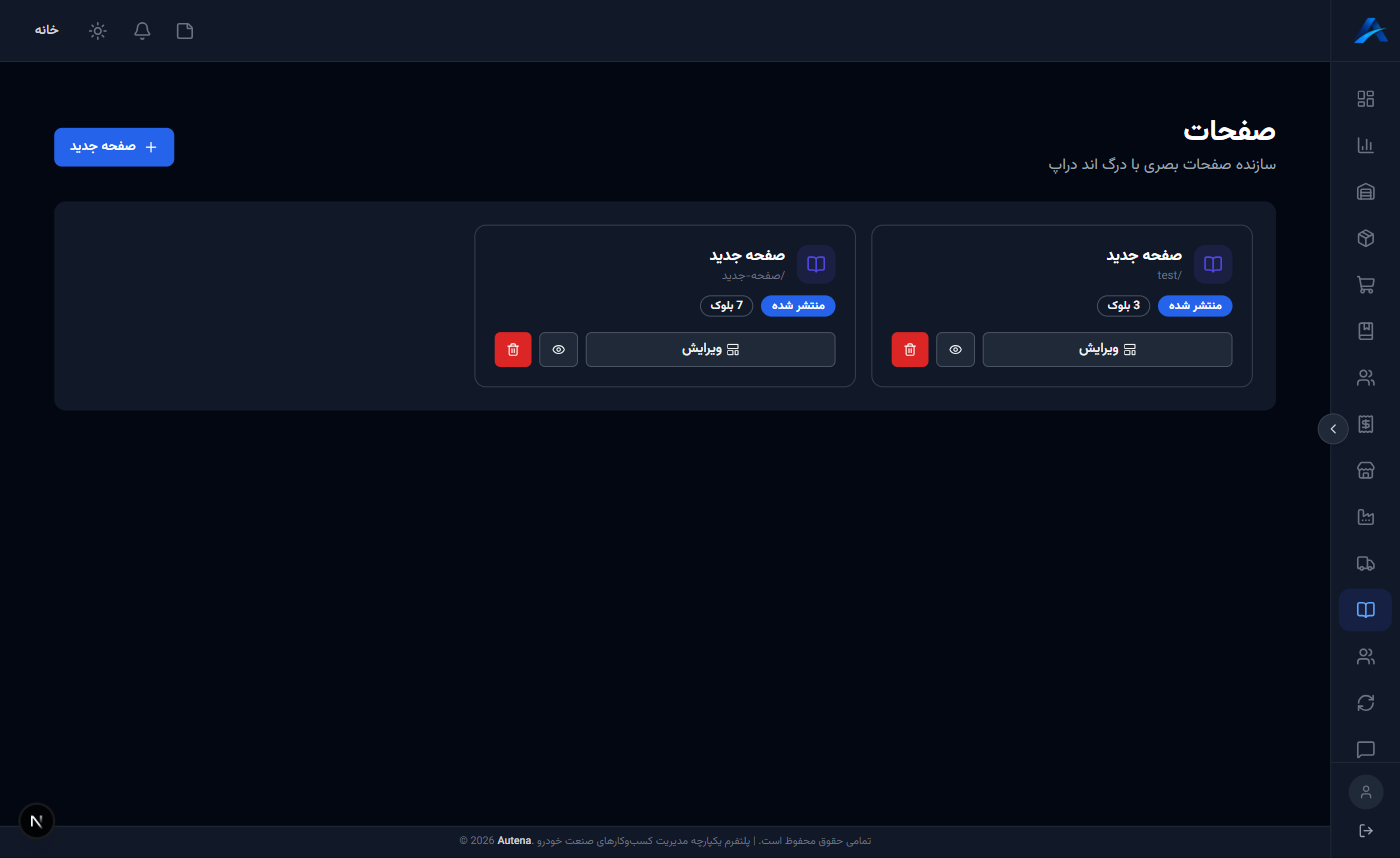The width and height of the screenshot is (1400, 858).
Task: Go to خانه in the top bar
Action: [47, 30]
